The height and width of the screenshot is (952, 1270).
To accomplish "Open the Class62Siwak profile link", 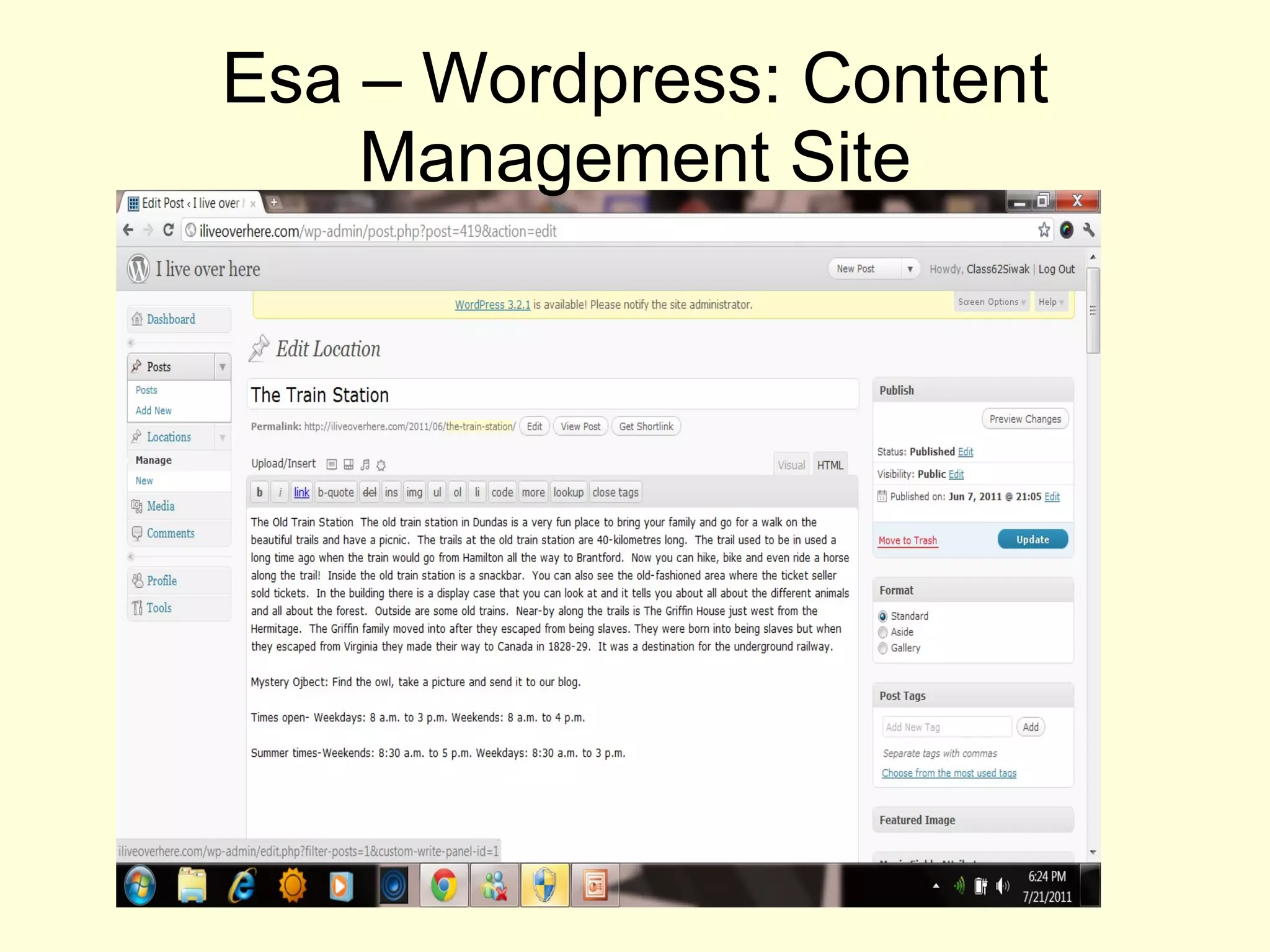I will tap(998, 269).
